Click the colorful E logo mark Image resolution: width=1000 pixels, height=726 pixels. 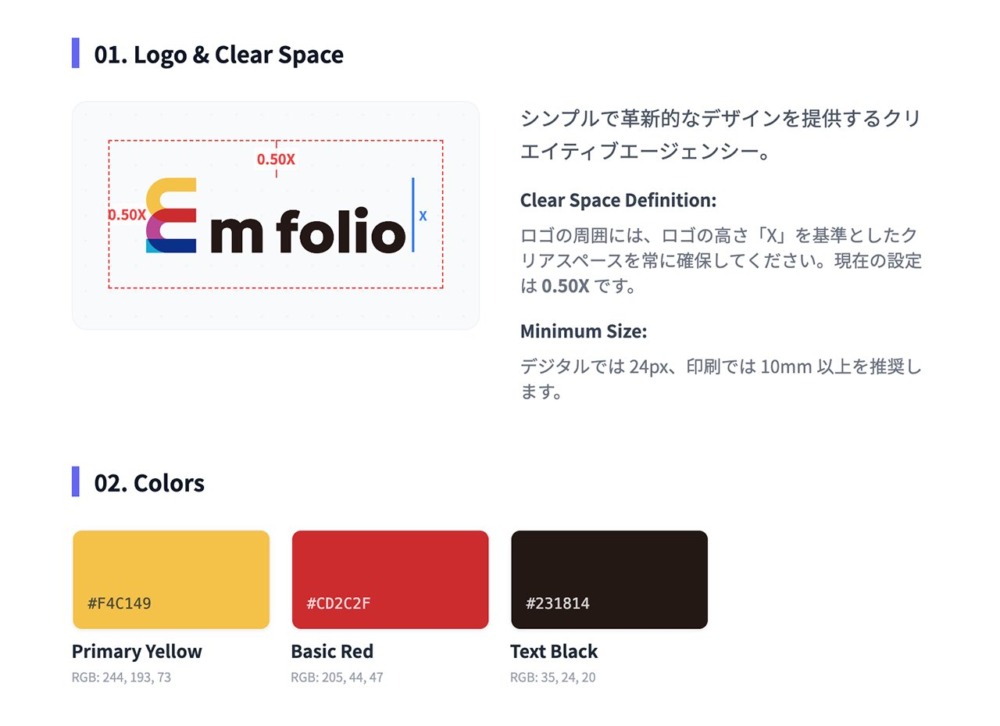(x=170, y=215)
